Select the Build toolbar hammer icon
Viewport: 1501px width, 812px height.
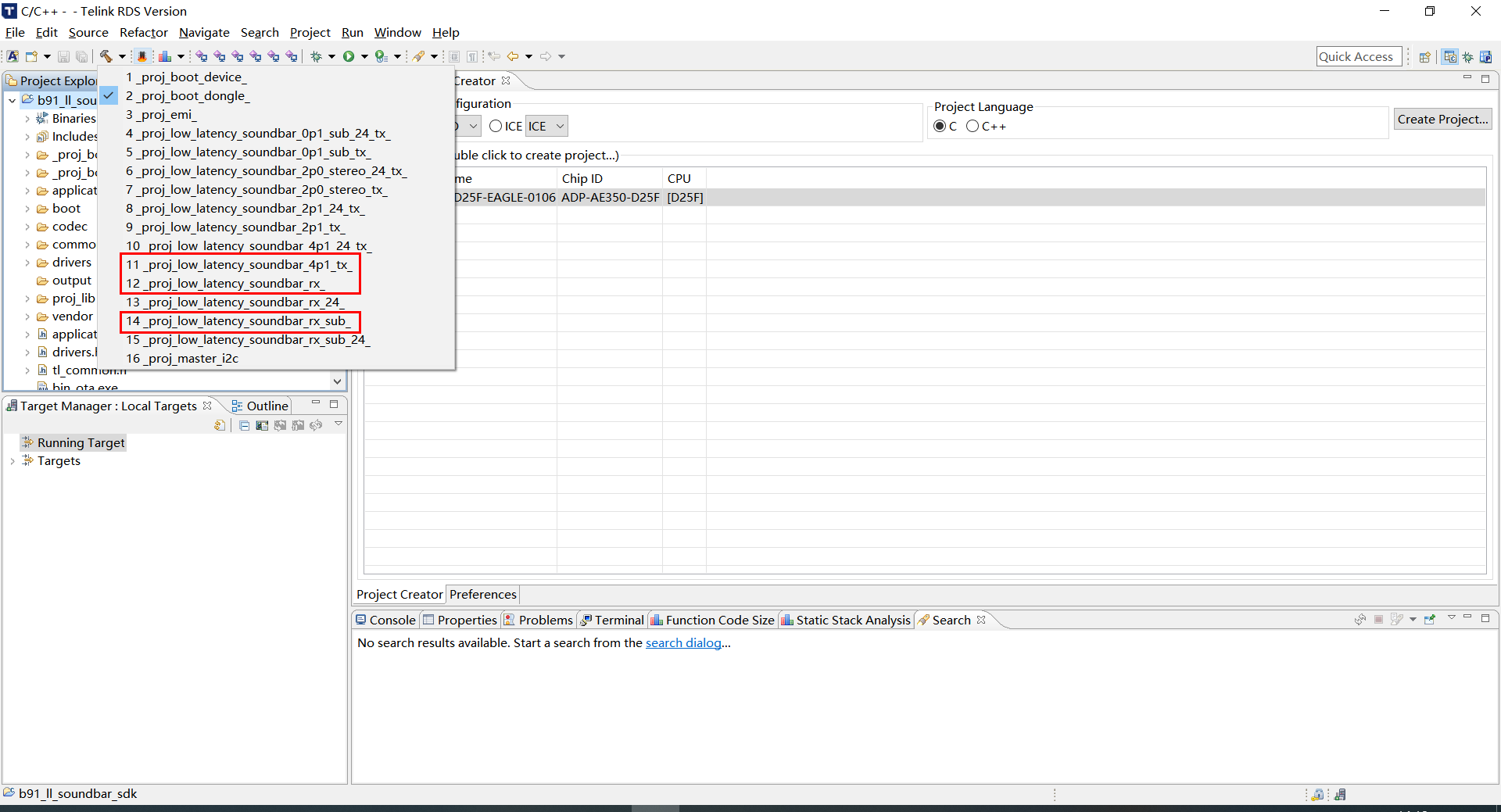point(107,56)
